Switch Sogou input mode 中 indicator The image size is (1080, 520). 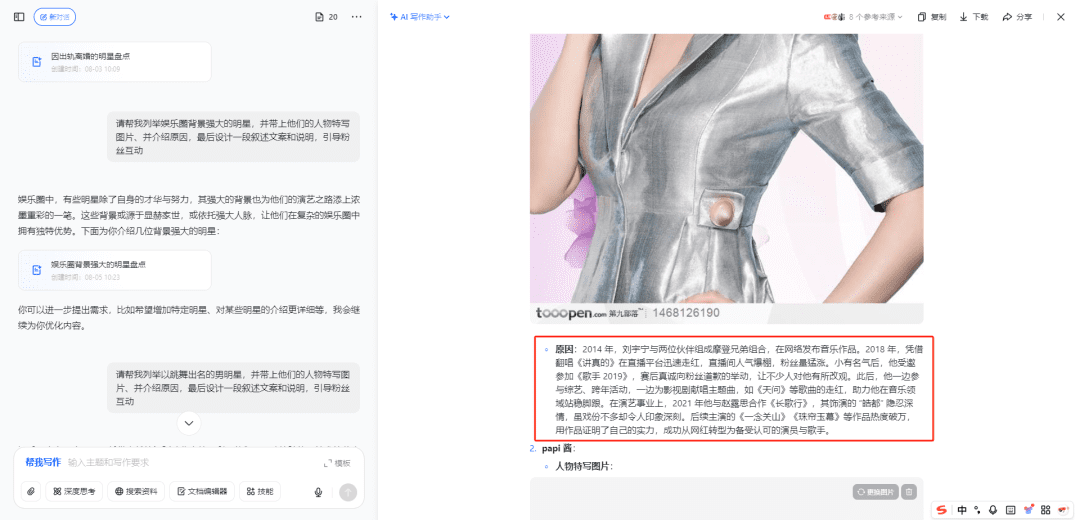[962, 510]
